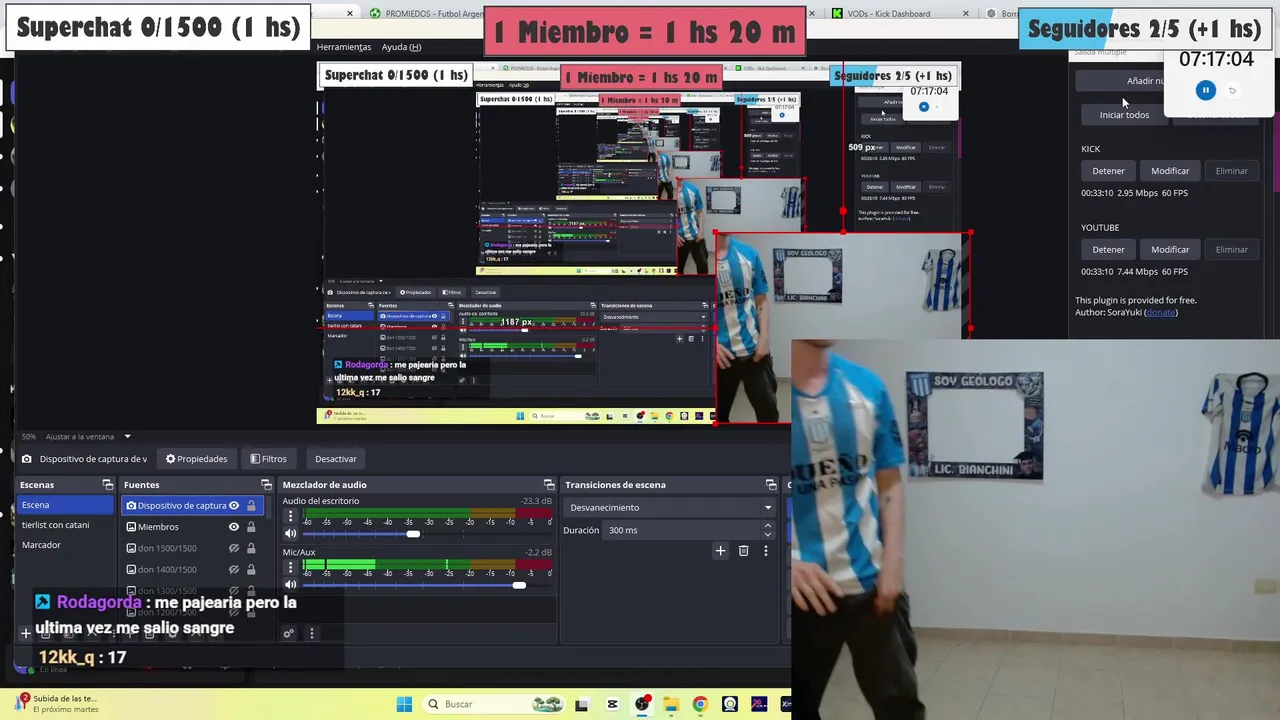1280x720 pixels.
Task: Hide the Dispositivo de captura source
Action: pyautogui.click(x=234, y=506)
